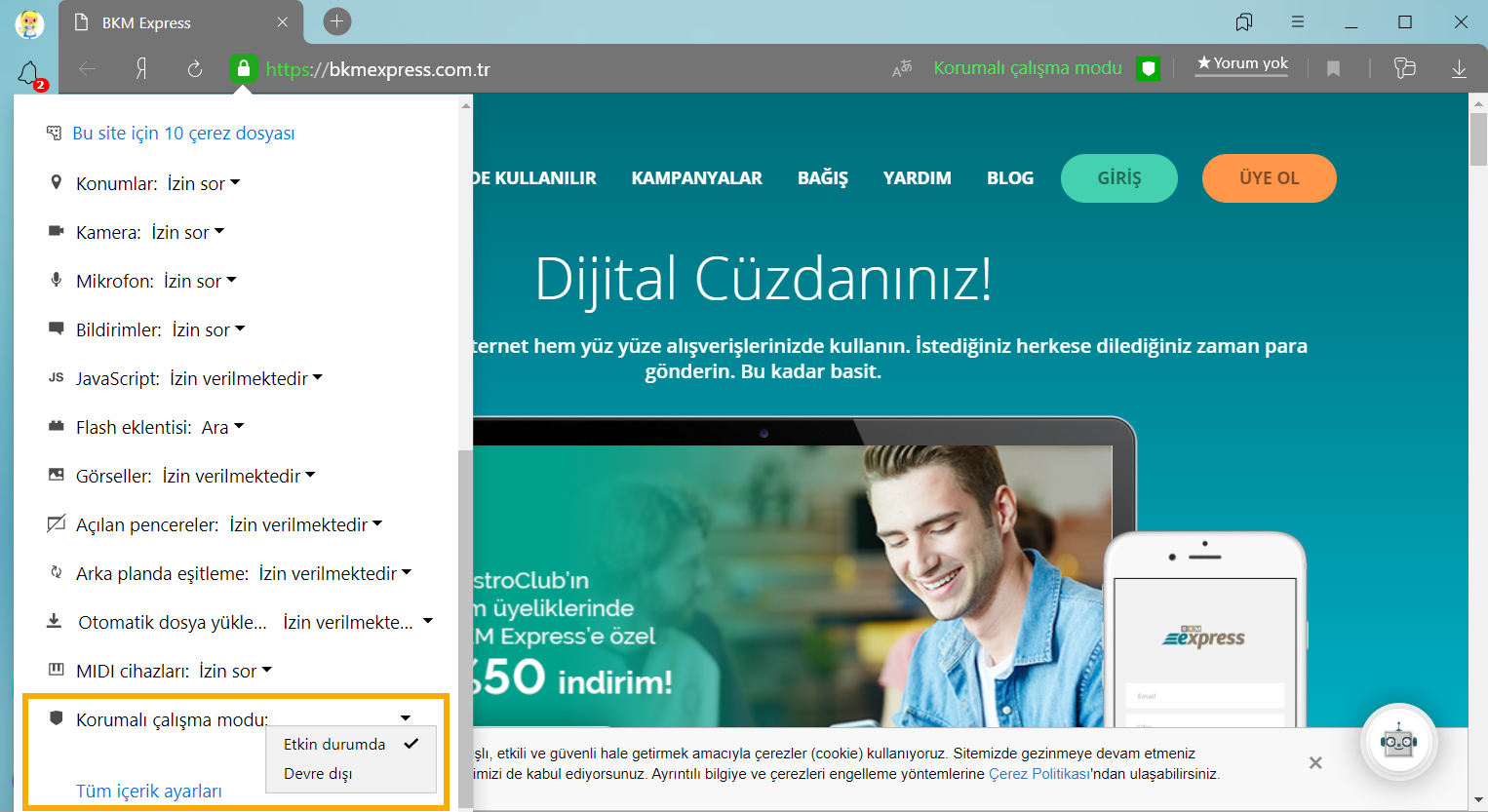Image resolution: width=1488 pixels, height=812 pixels.
Task: Click the green padlock site info icon
Action: pyautogui.click(x=244, y=68)
